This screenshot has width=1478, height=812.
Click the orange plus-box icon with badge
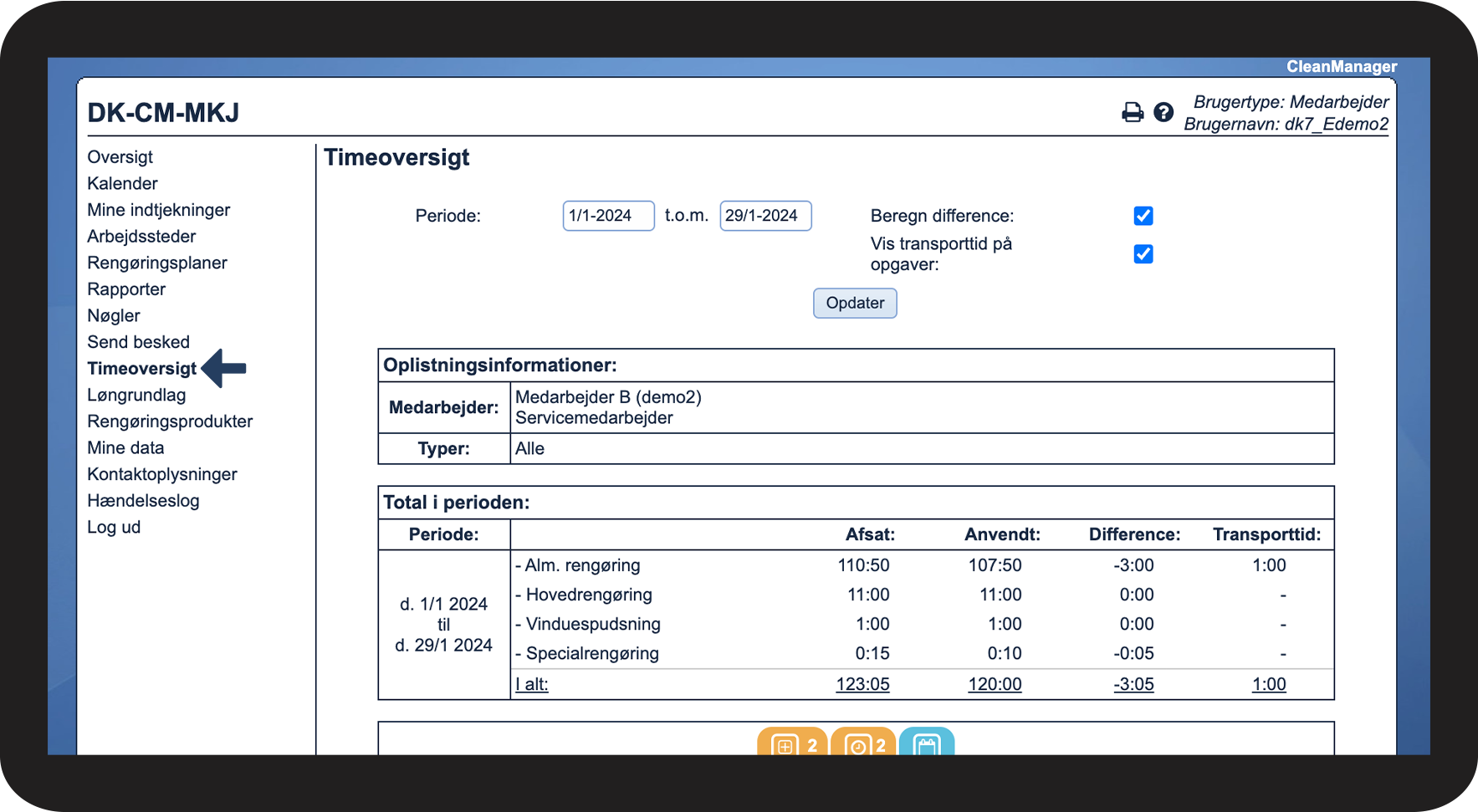[x=791, y=743]
